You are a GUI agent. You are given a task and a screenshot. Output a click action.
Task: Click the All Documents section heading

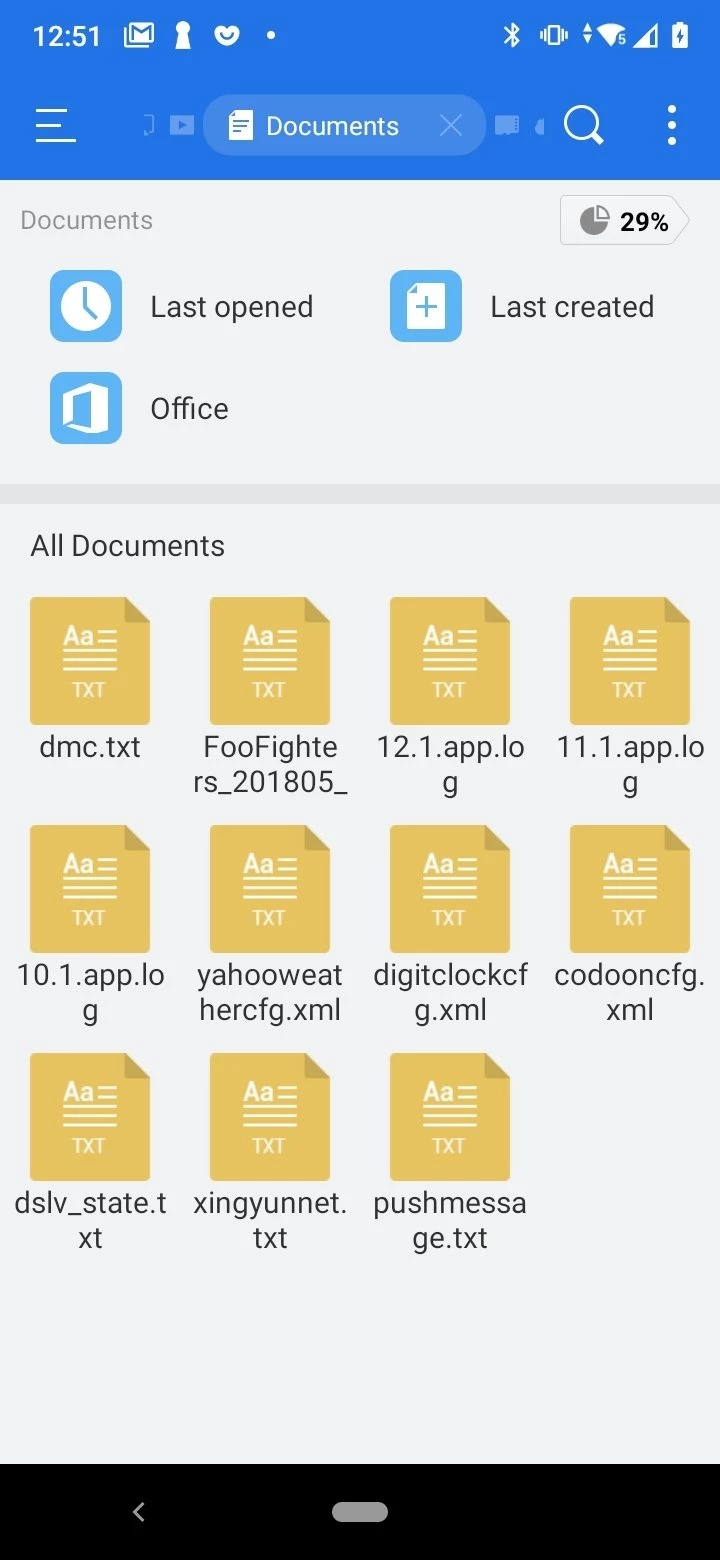[x=128, y=546]
